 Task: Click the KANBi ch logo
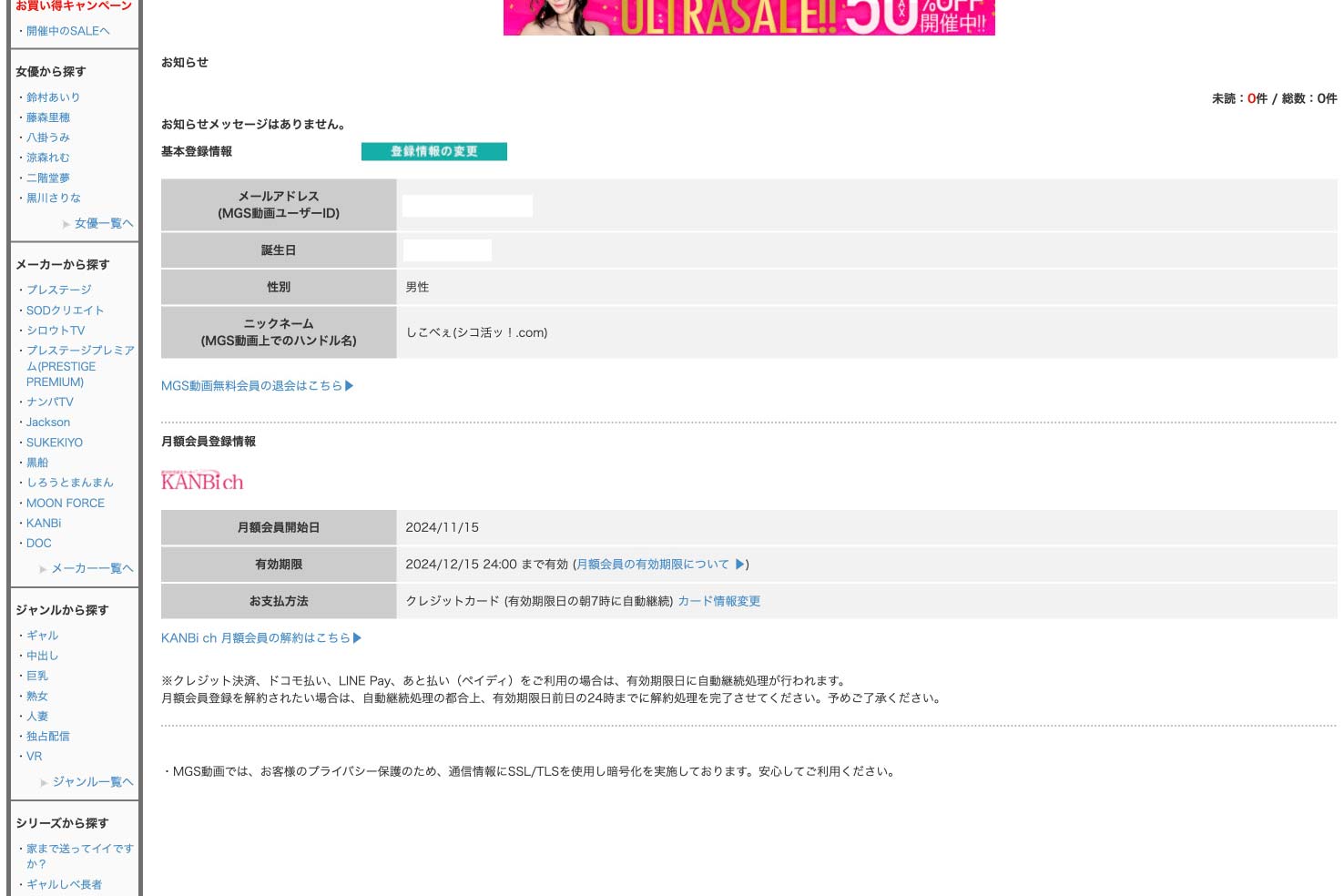tap(202, 481)
